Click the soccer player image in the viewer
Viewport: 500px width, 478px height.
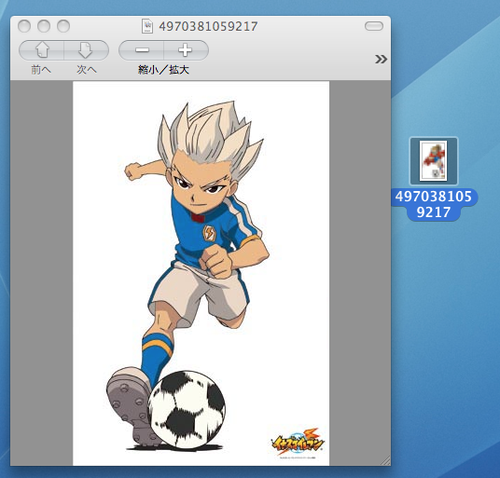201,273
